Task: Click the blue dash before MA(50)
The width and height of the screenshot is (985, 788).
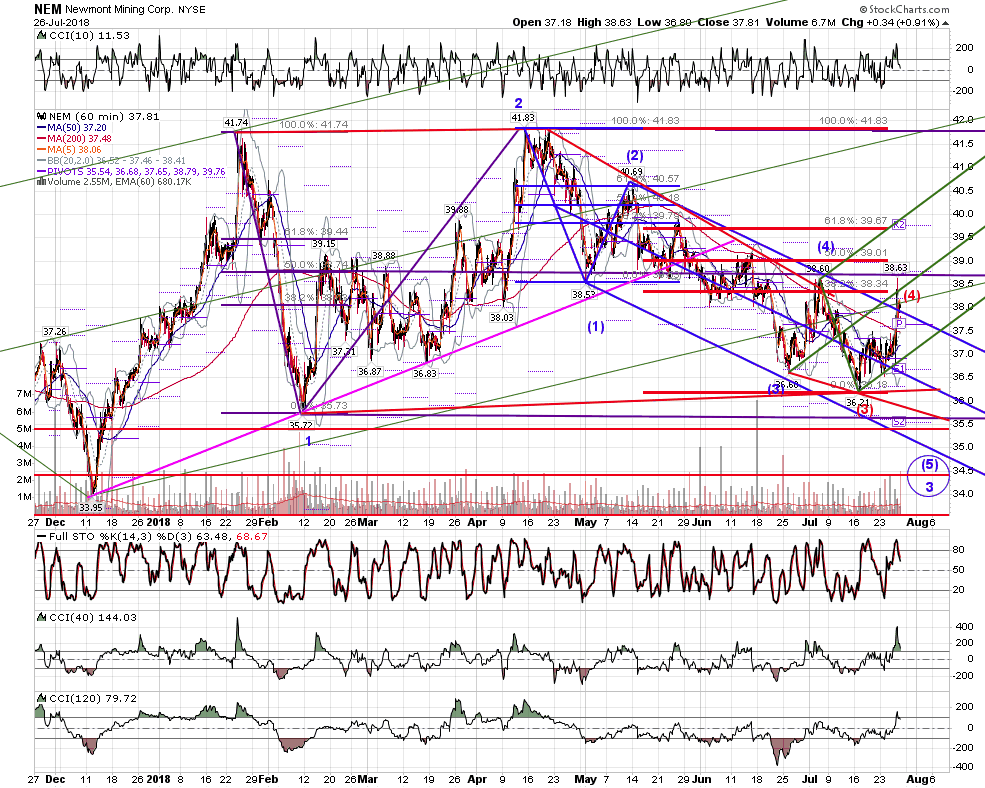Action: pos(41,128)
